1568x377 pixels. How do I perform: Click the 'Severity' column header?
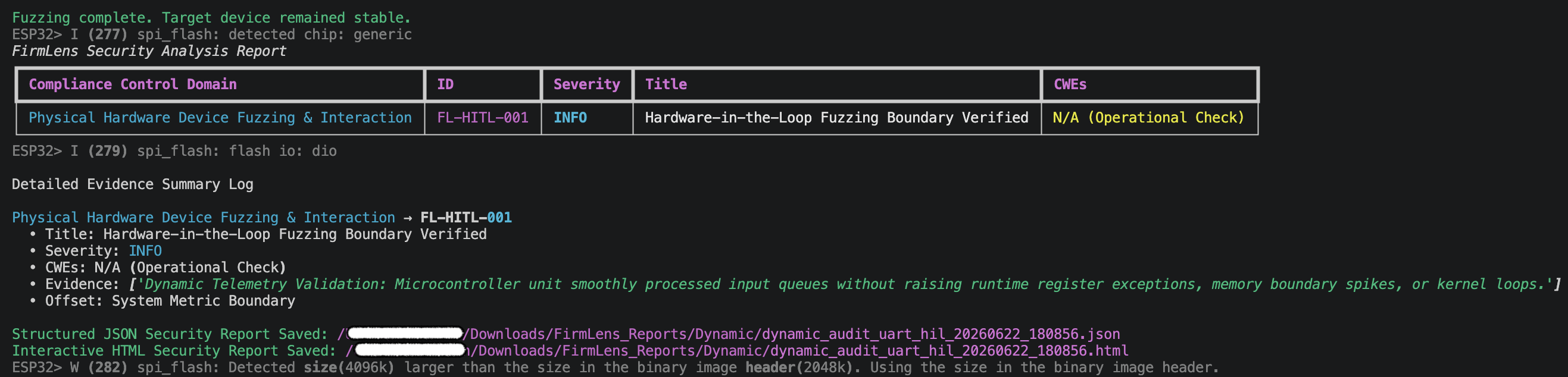586,84
